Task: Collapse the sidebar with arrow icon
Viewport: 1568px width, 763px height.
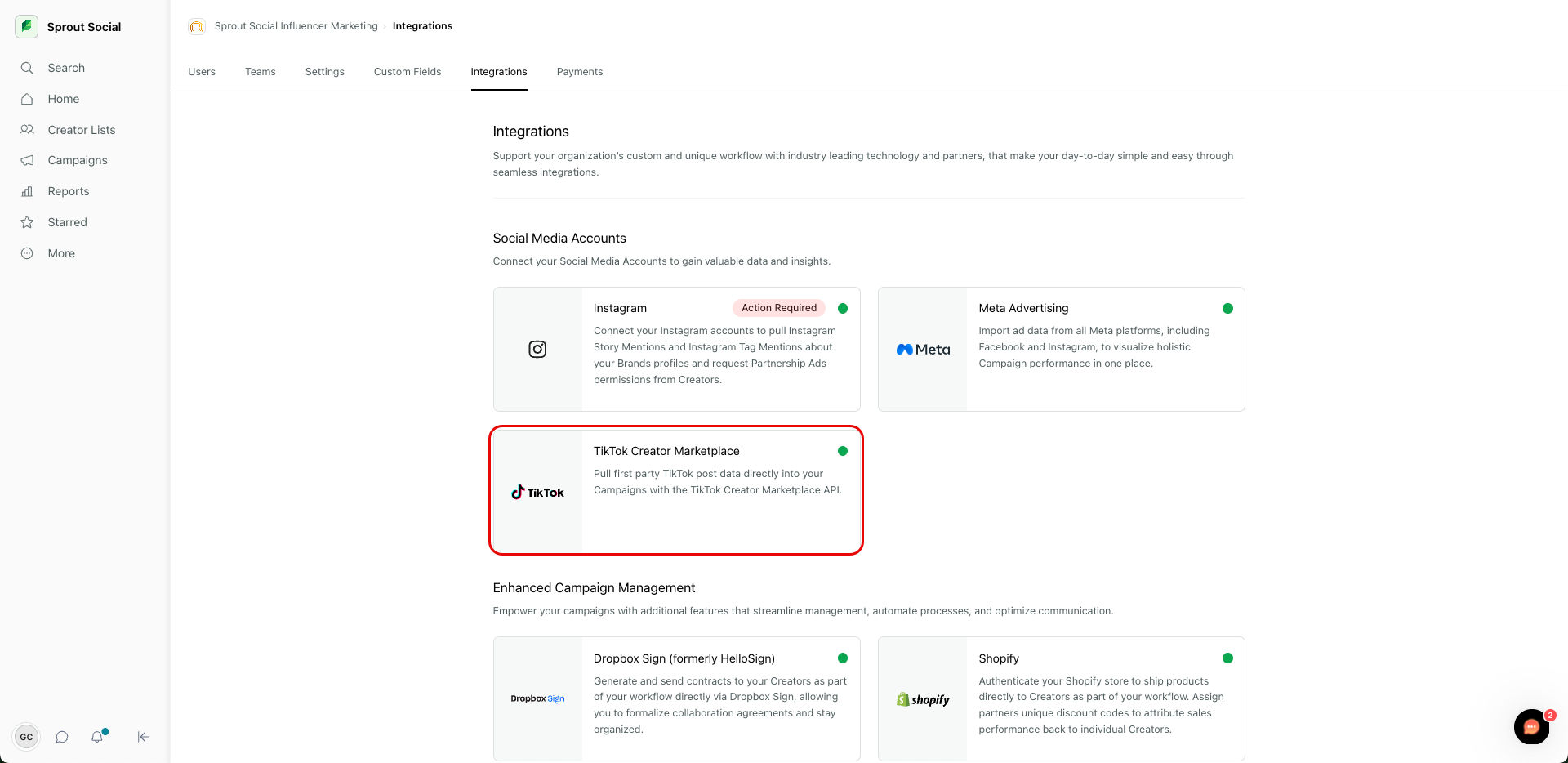Action: pos(143,737)
